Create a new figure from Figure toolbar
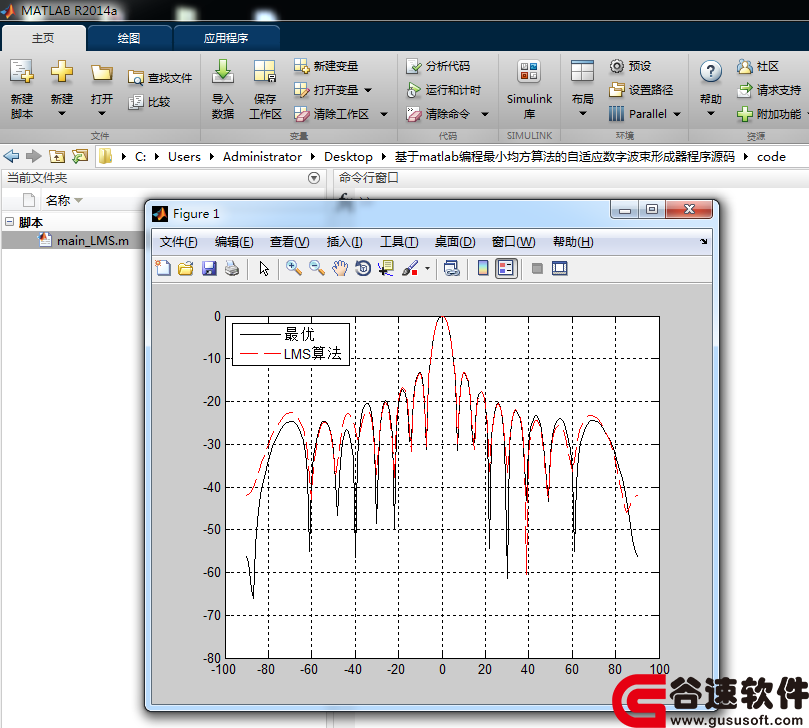Image resolution: width=809 pixels, height=728 pixels. (164, 268)
